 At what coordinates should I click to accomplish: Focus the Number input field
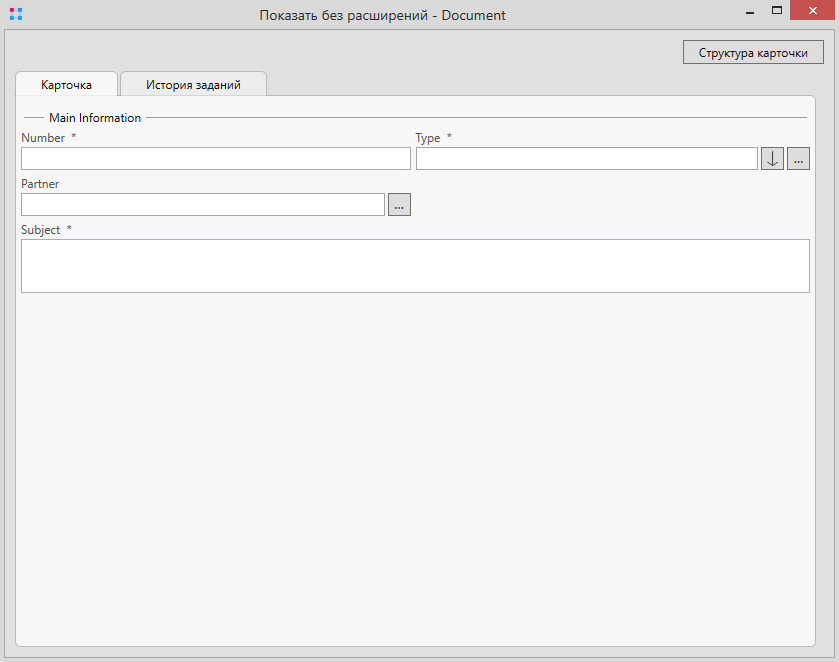(215, 159)
